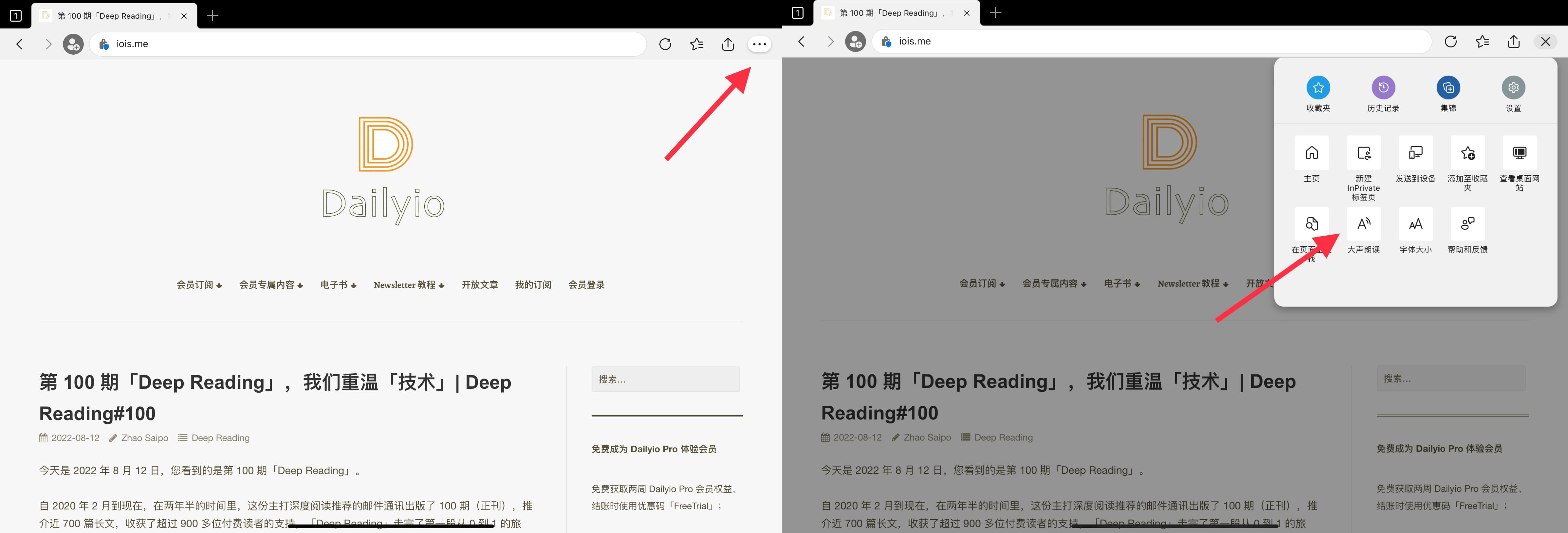The image size is (1568, 533).
Task: Open 我的订阅 in the left page navigation
Action: [533, 285]
